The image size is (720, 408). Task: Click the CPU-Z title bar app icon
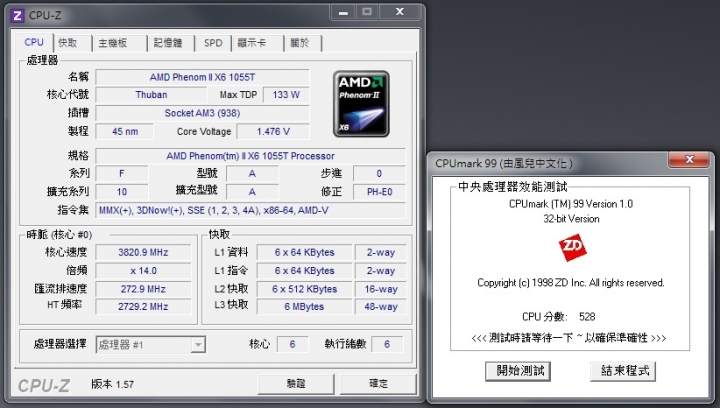[17, 16]
